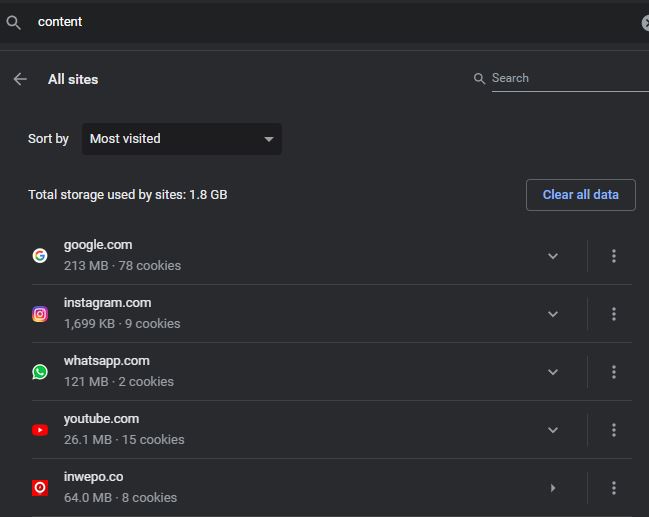Select the whatsapp.com site name
649x517 pixels.
pyautogui.click(x=107, y=361)
